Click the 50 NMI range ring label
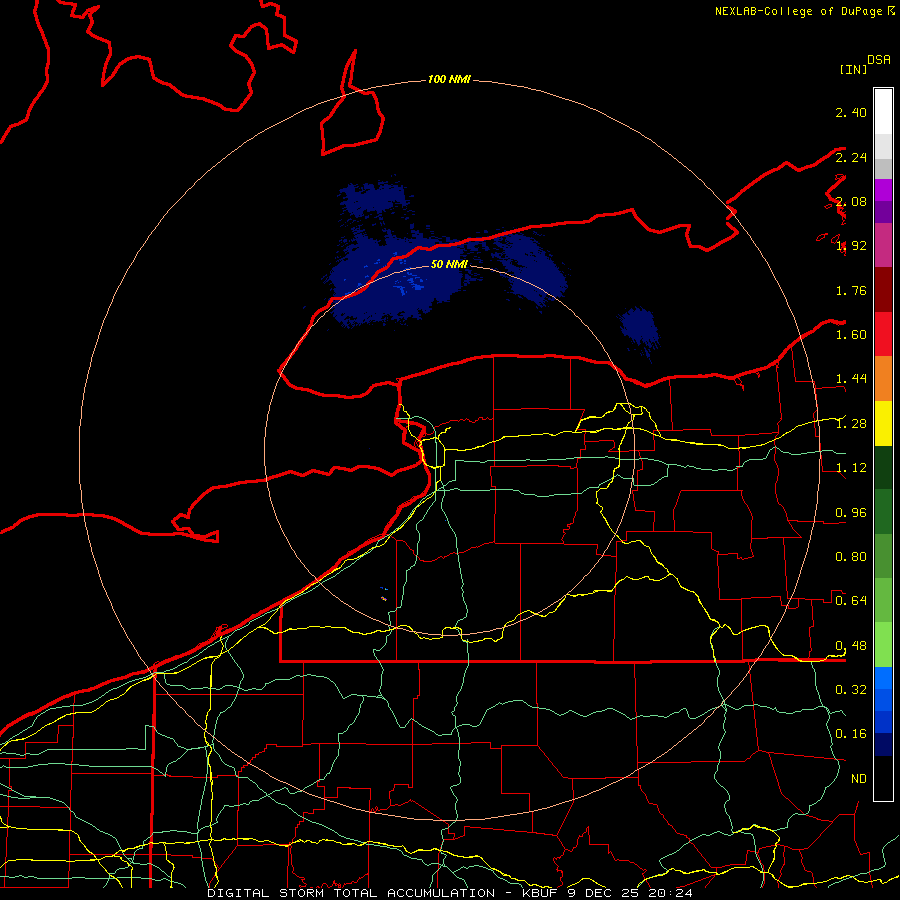 tap(449, 264)
